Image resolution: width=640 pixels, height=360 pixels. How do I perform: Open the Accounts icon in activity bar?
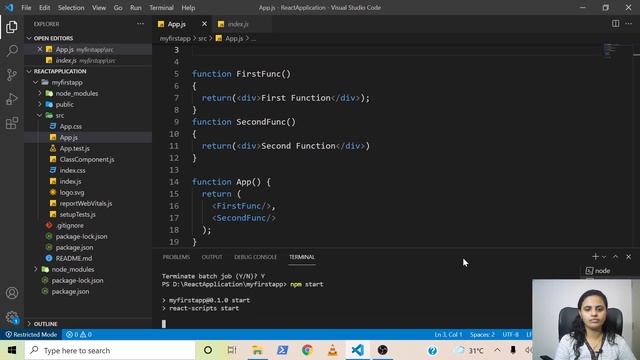click(12, 293)
